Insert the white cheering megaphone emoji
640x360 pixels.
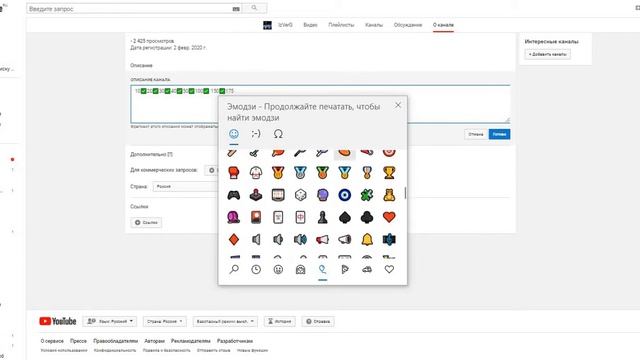click(344, 239)
